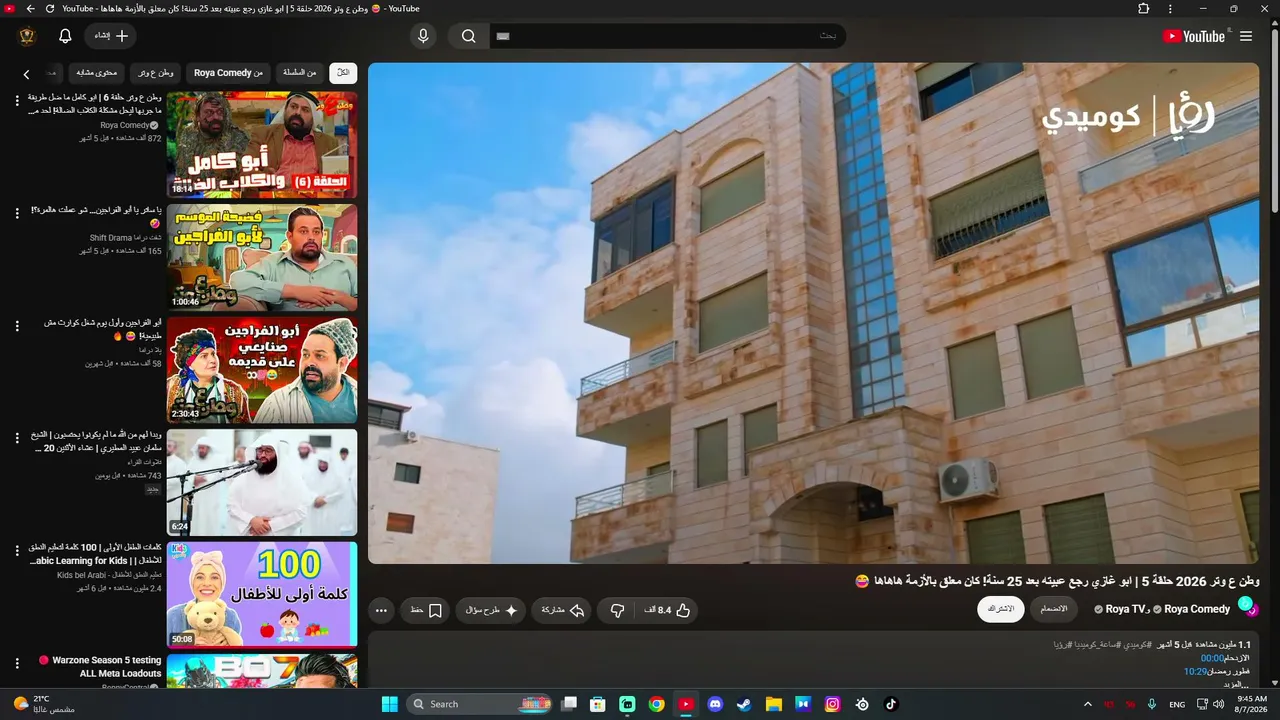Share the video via مشاركة

click(562, 610)
